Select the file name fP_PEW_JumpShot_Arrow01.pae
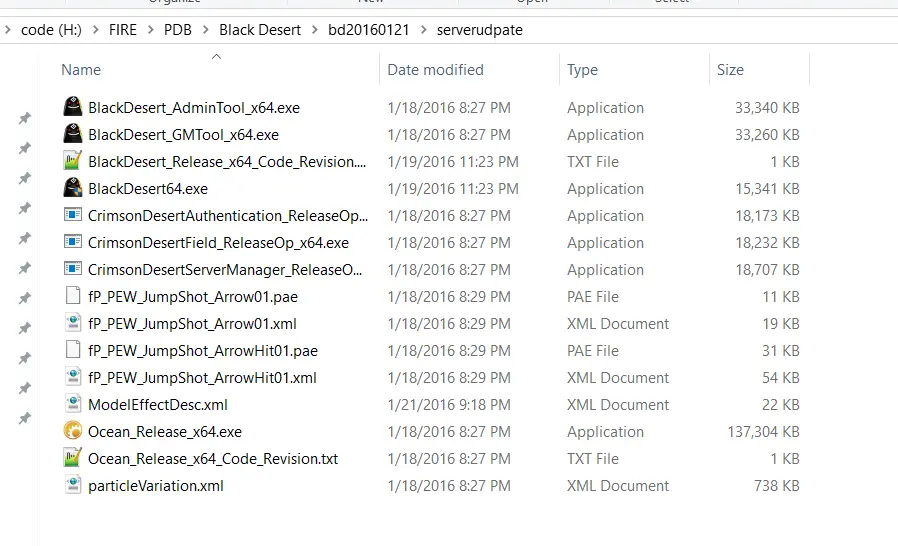 pos(193,297)
